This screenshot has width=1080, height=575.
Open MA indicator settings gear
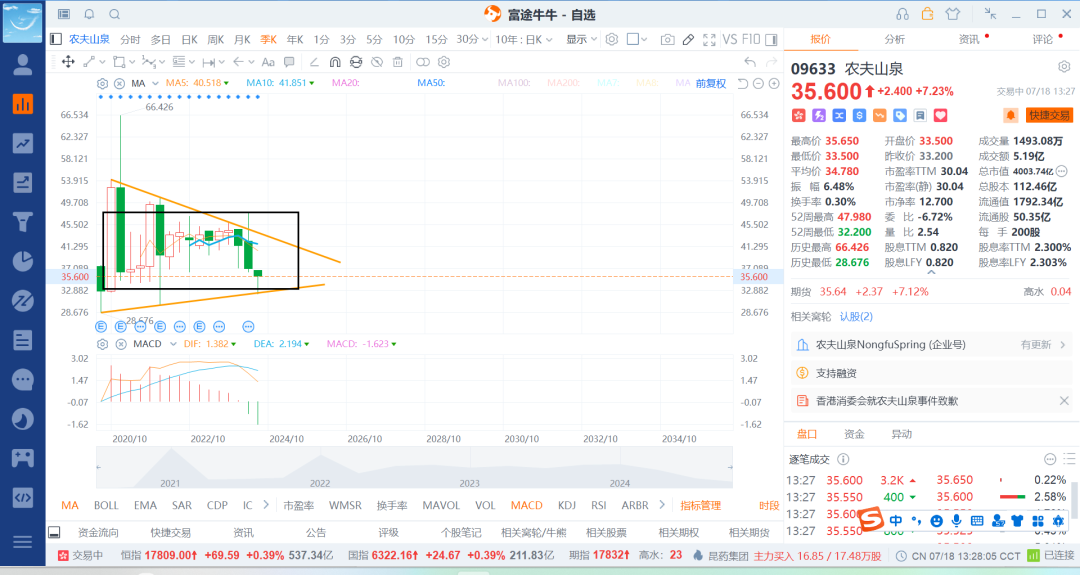click(x=102, y=83)
